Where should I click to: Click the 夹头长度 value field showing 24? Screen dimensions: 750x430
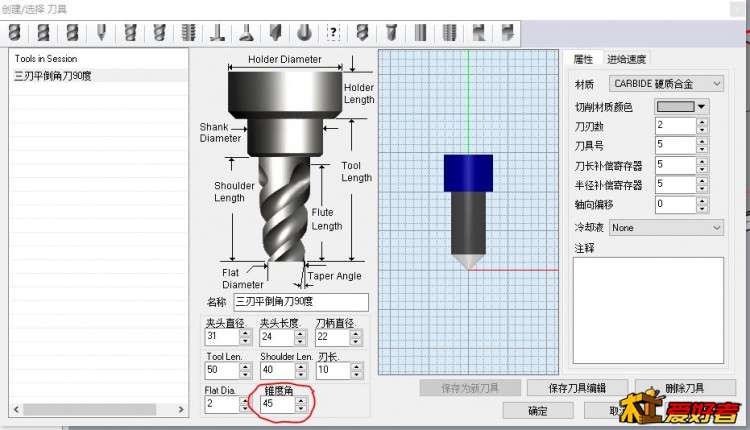(x=277, y=337)
